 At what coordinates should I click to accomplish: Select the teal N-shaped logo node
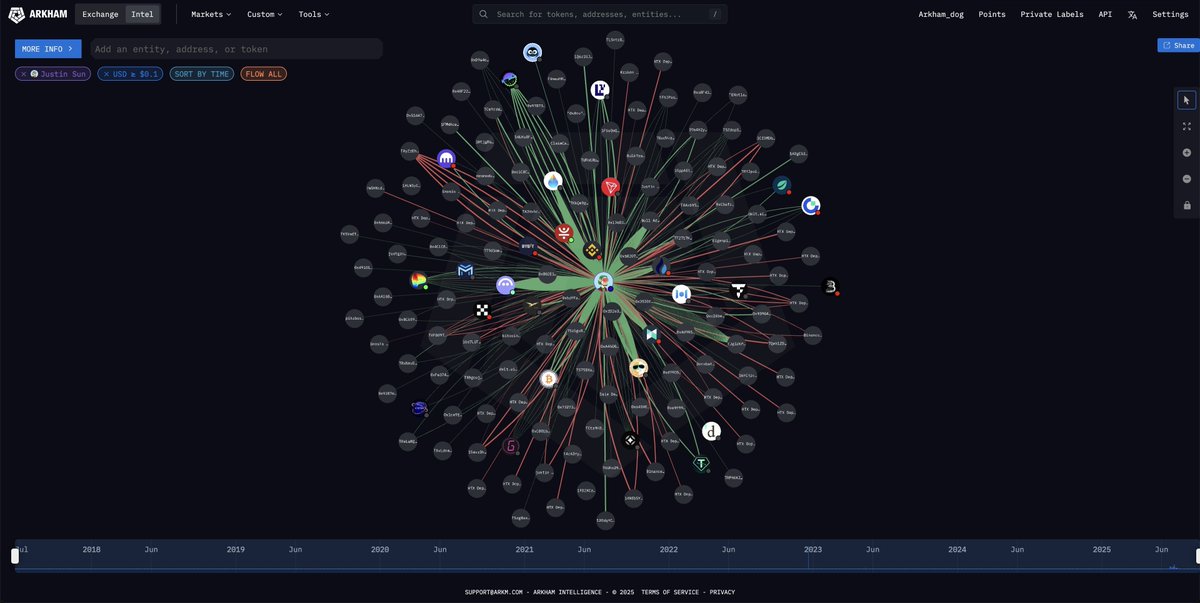tap(651, 334)
